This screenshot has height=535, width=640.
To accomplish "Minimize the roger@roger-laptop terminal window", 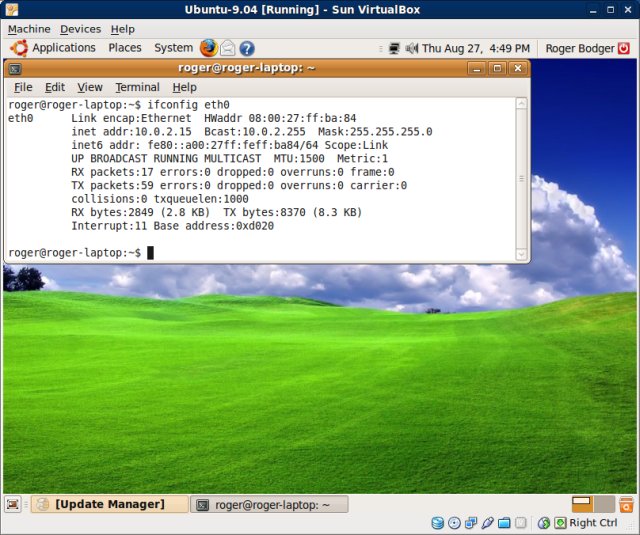I will pyautogui.click(x=476, y=68).
